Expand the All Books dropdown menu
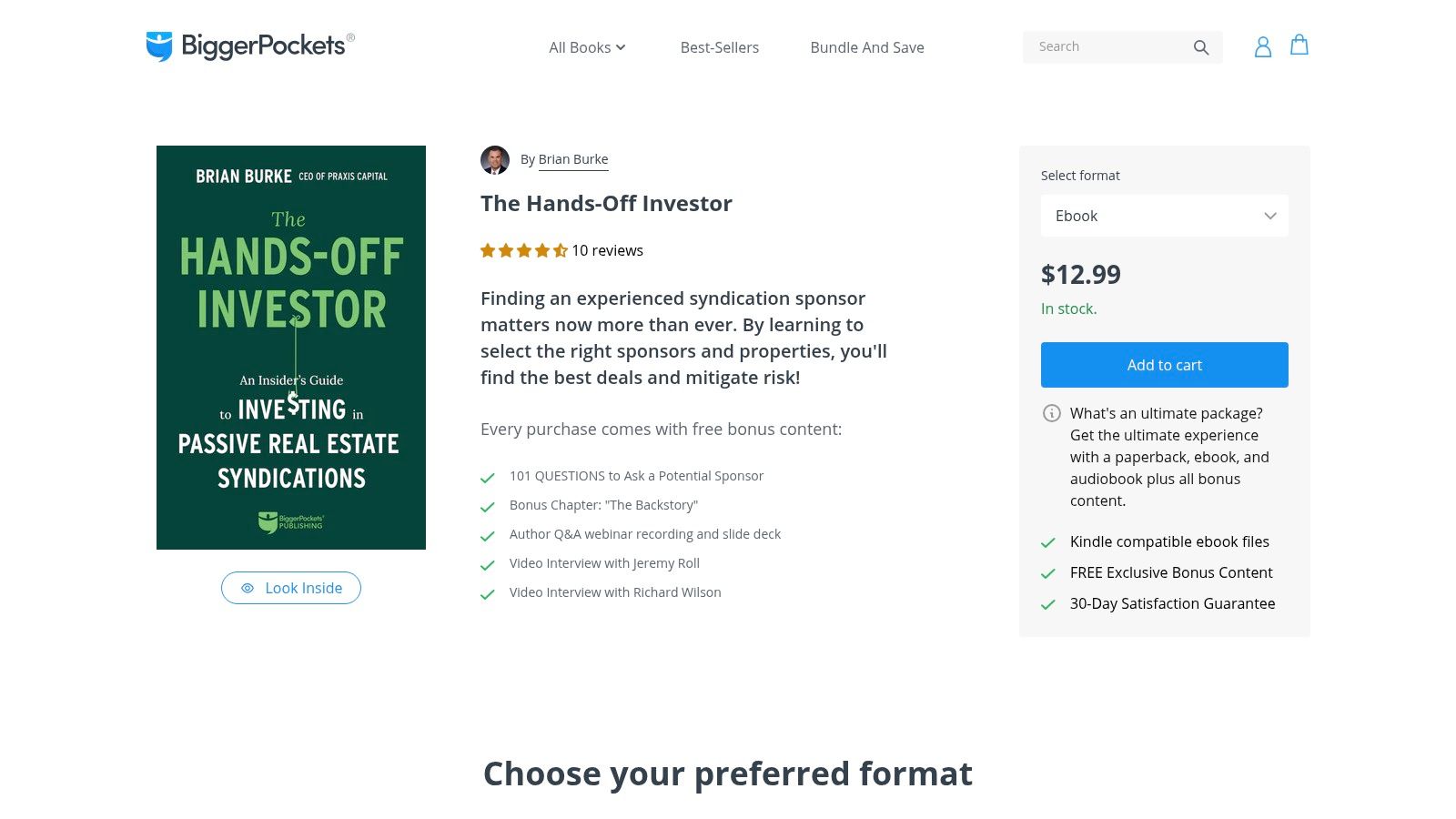 [586, 47]
